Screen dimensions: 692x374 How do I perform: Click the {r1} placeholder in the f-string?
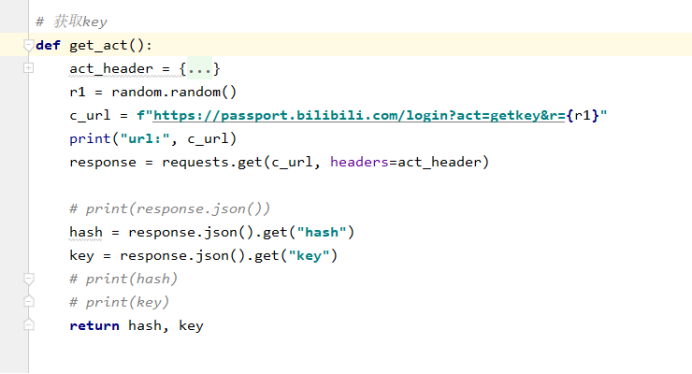(583, 116)
